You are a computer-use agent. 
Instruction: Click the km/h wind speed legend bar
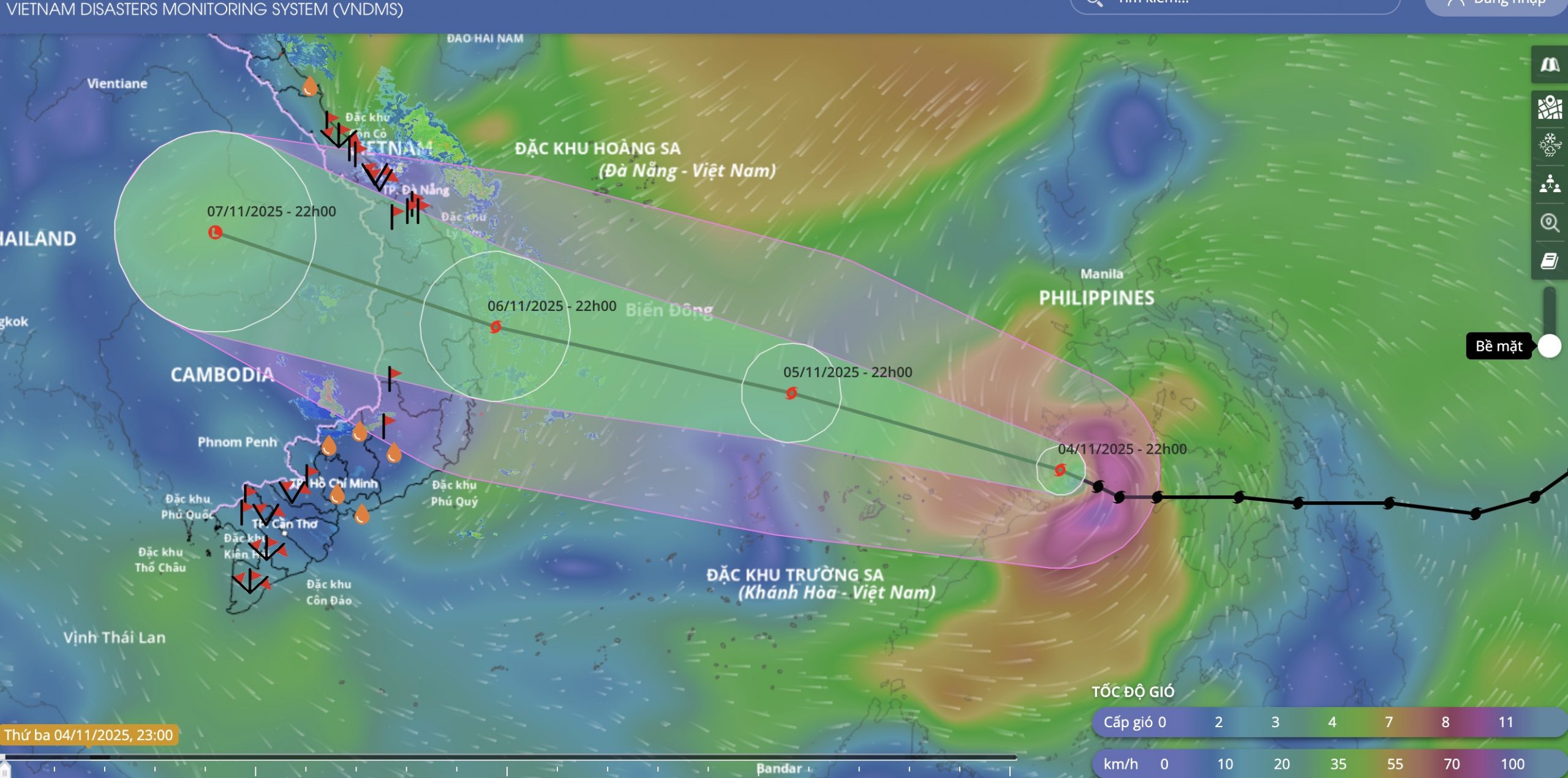point(1329,764)
